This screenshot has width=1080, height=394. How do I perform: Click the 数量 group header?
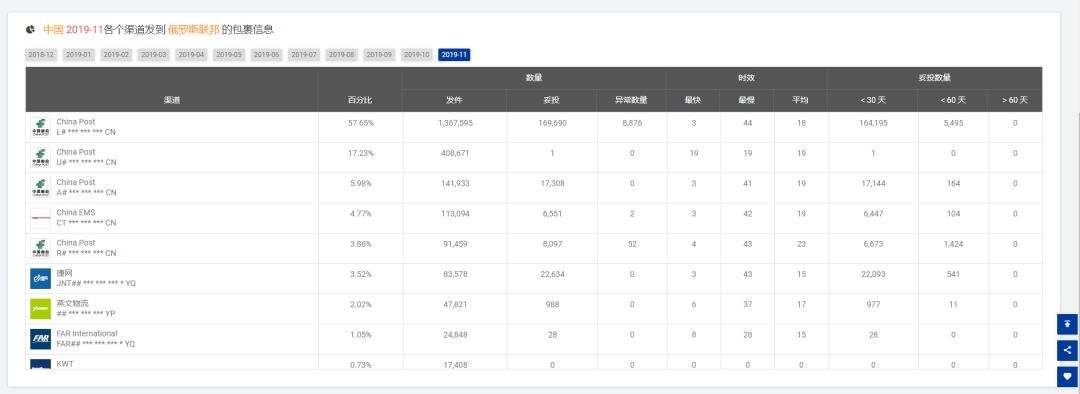coord(534,78)
